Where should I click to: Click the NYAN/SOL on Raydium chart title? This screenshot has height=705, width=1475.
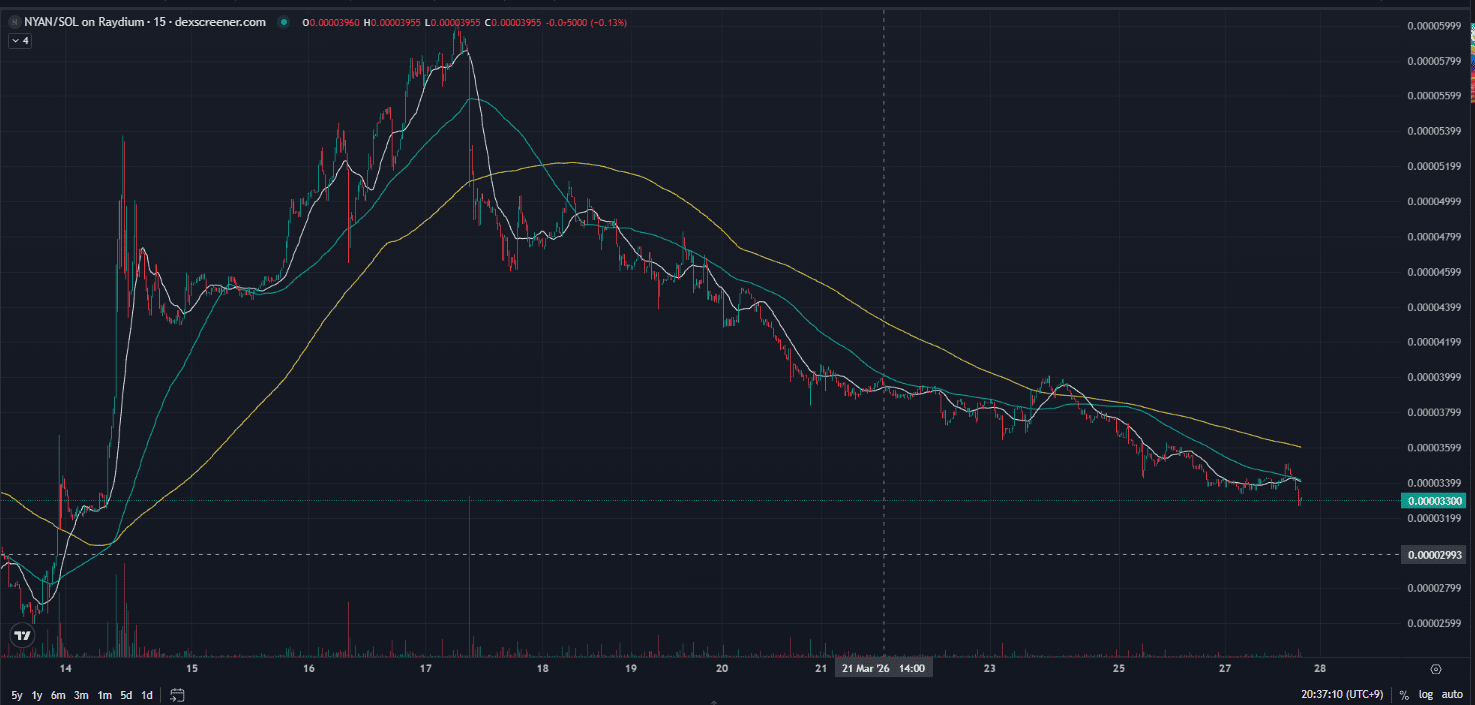tap(145, 22)
